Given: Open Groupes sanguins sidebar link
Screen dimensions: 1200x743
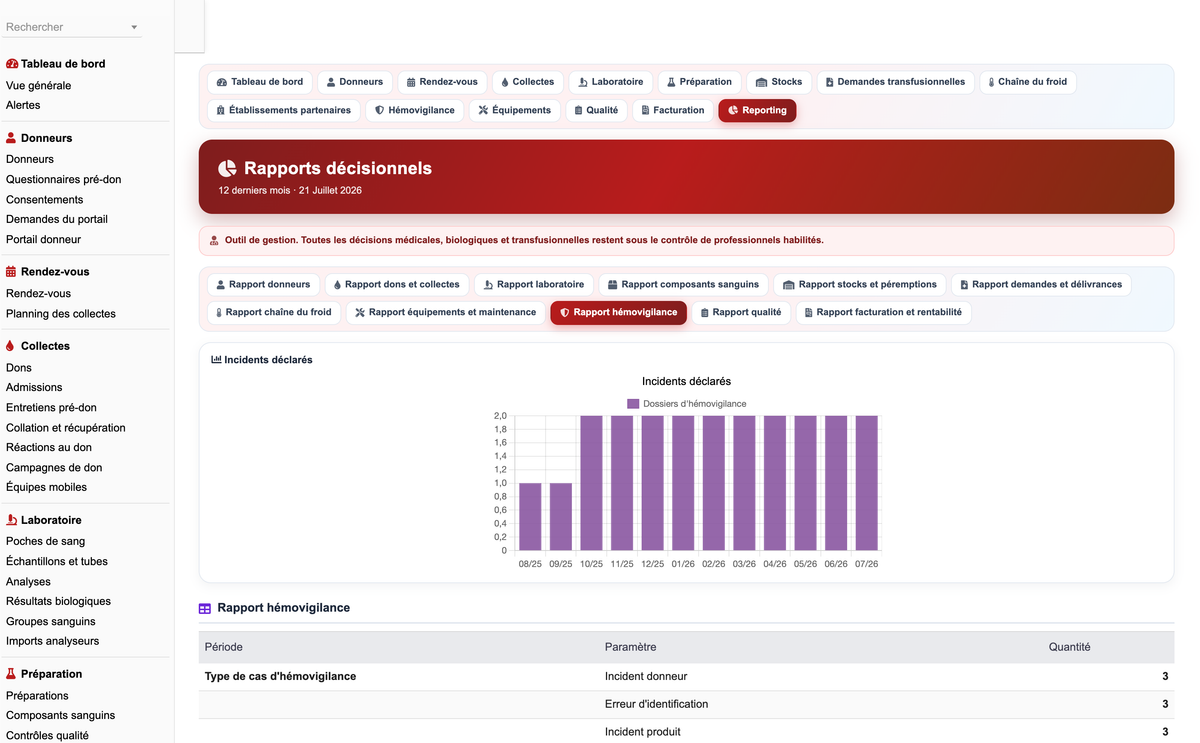Looking at the screenshot, I should pos(51,622).
